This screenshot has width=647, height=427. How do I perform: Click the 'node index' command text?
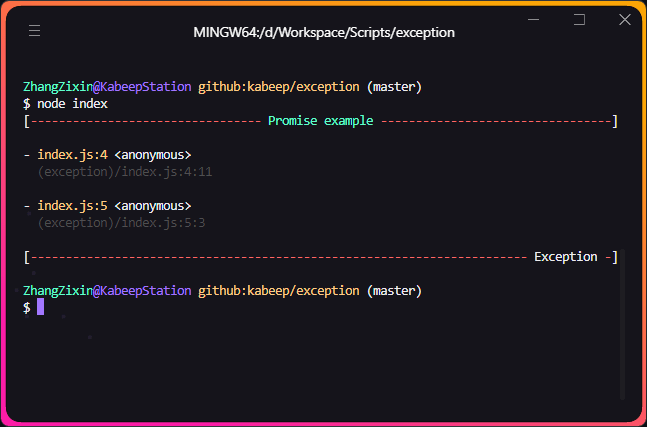click(72, 104)
